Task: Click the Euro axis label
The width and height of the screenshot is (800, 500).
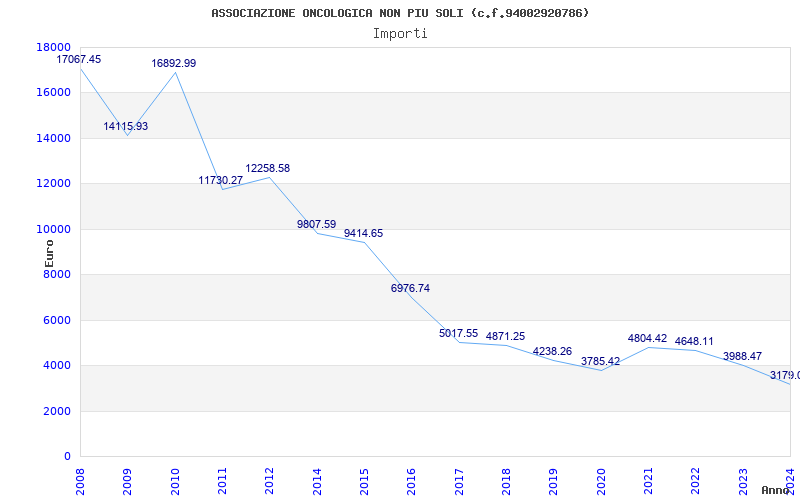Action: click(x=49, y=253)
